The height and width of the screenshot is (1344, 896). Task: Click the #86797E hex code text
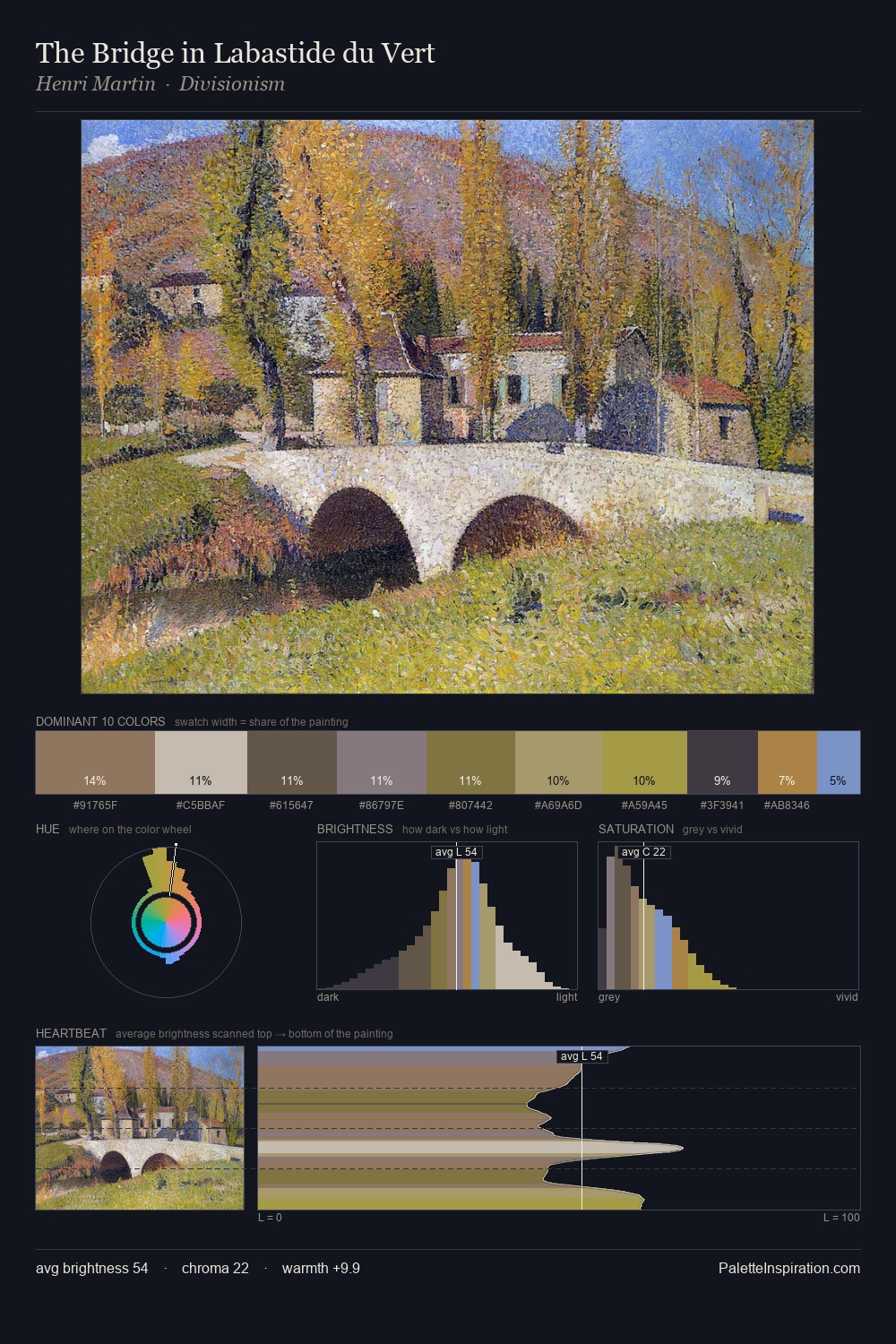coord(382,806)
